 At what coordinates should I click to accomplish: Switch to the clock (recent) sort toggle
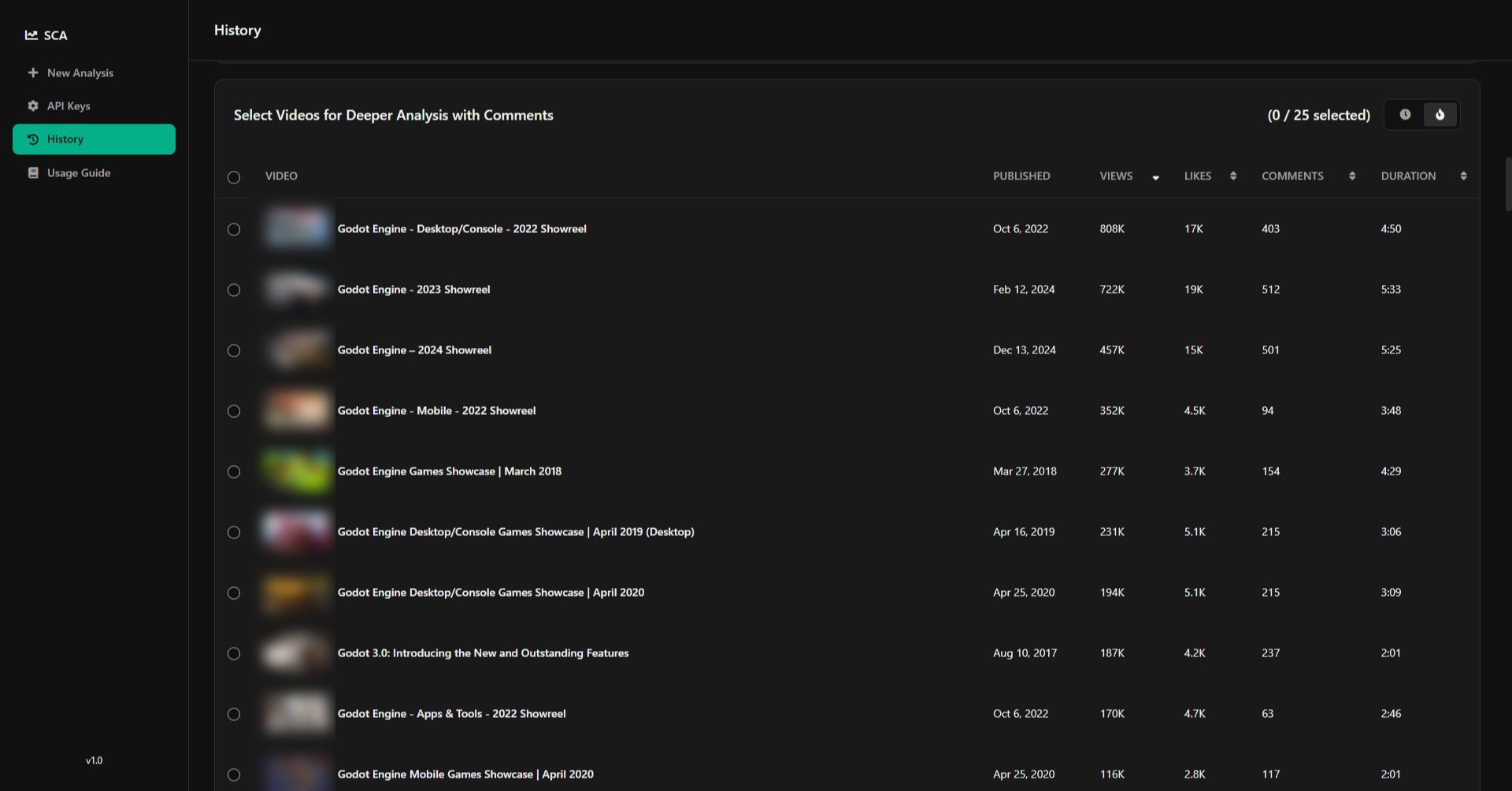click(x=1405, y=115)
